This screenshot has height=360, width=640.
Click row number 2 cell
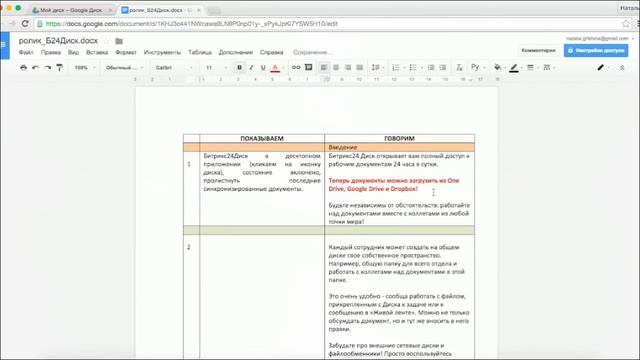click(189, 247)
